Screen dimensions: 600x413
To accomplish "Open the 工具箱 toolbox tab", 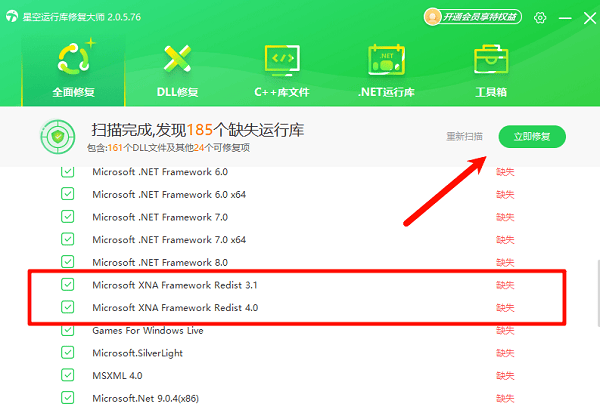I will 491,71.
